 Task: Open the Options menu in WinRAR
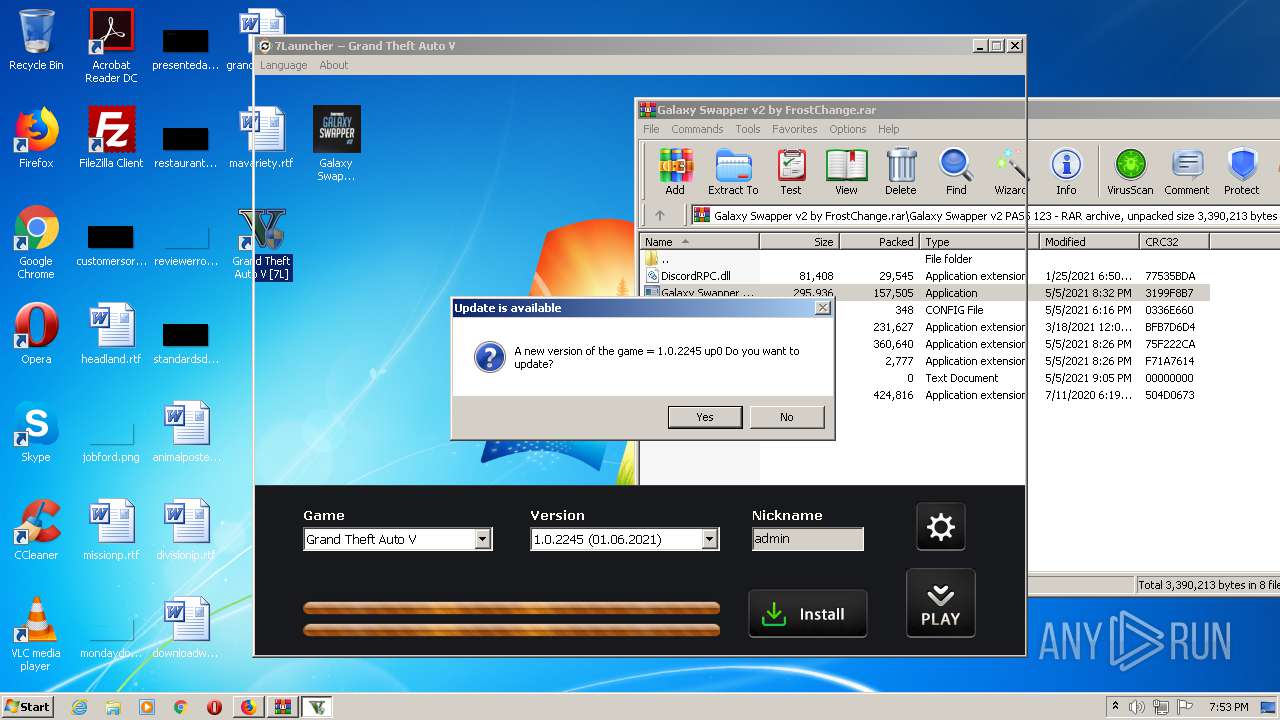click(x=847, y=129)
